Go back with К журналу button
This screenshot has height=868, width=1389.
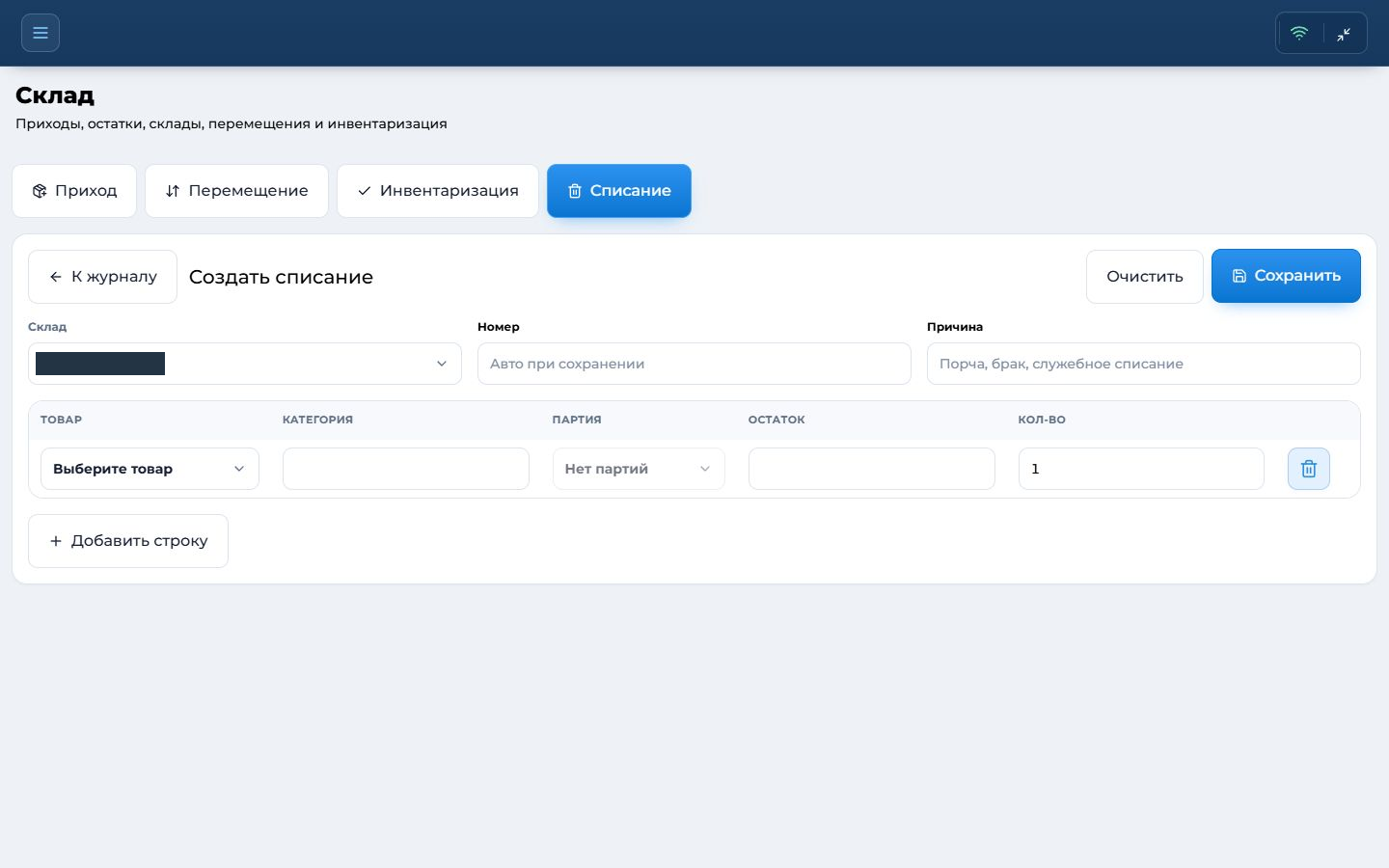102,277
